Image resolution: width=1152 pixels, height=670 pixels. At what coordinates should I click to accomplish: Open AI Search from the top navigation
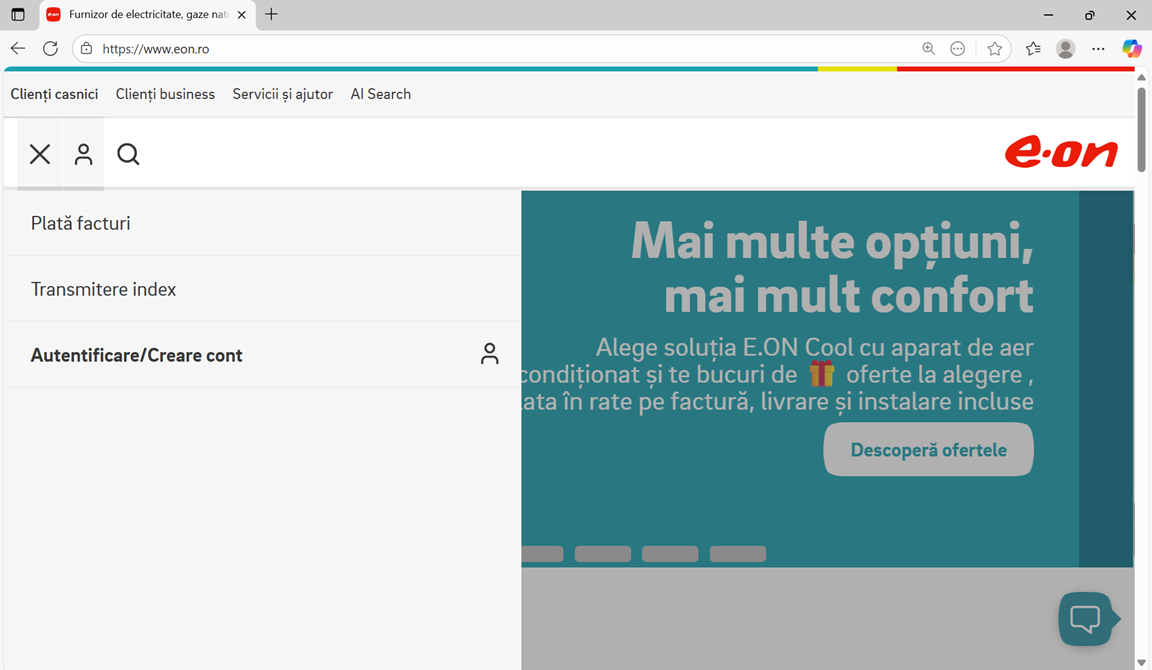[x=381, y=93]
